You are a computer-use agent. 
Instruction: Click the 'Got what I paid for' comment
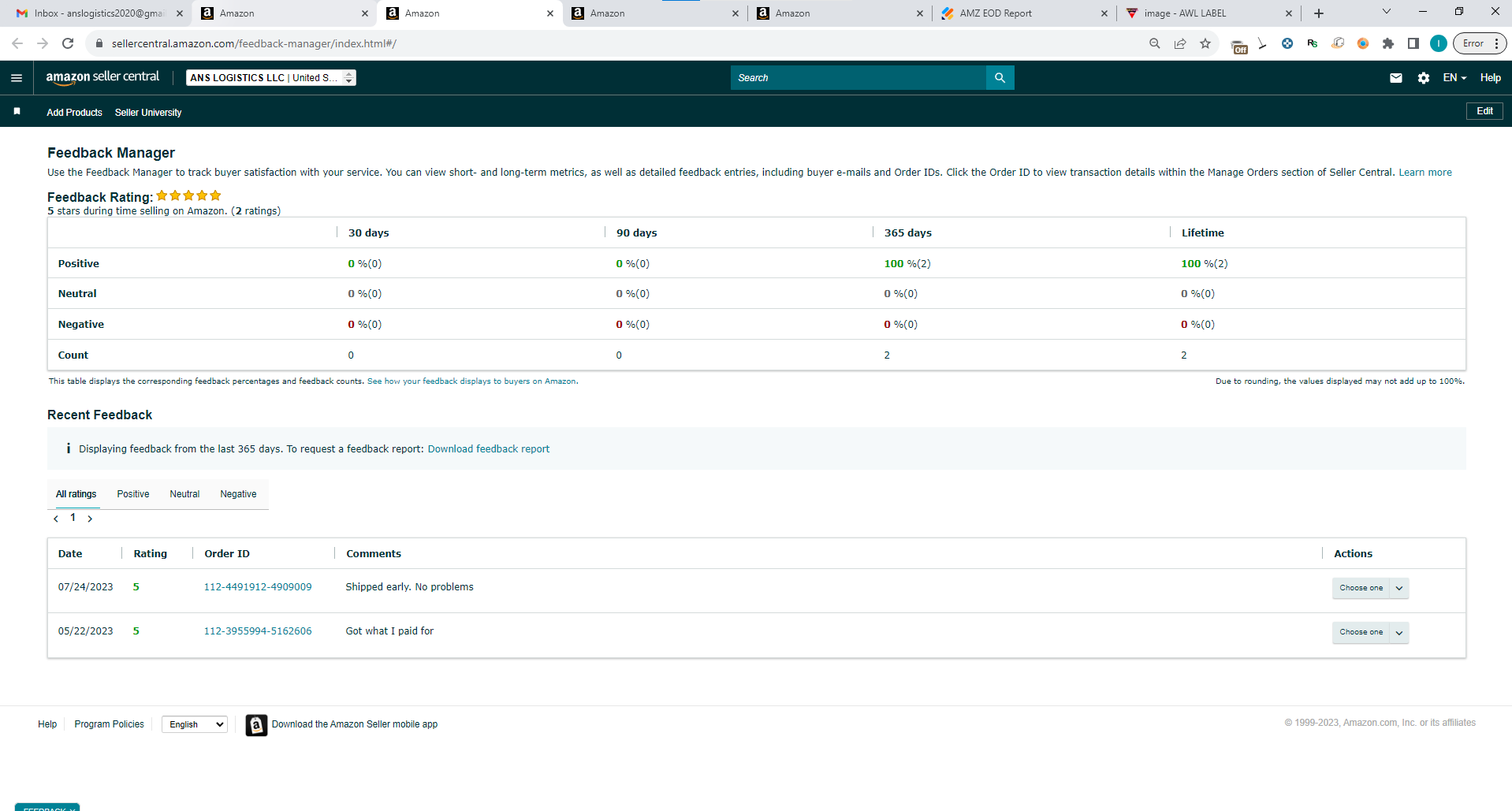[389, 631]
